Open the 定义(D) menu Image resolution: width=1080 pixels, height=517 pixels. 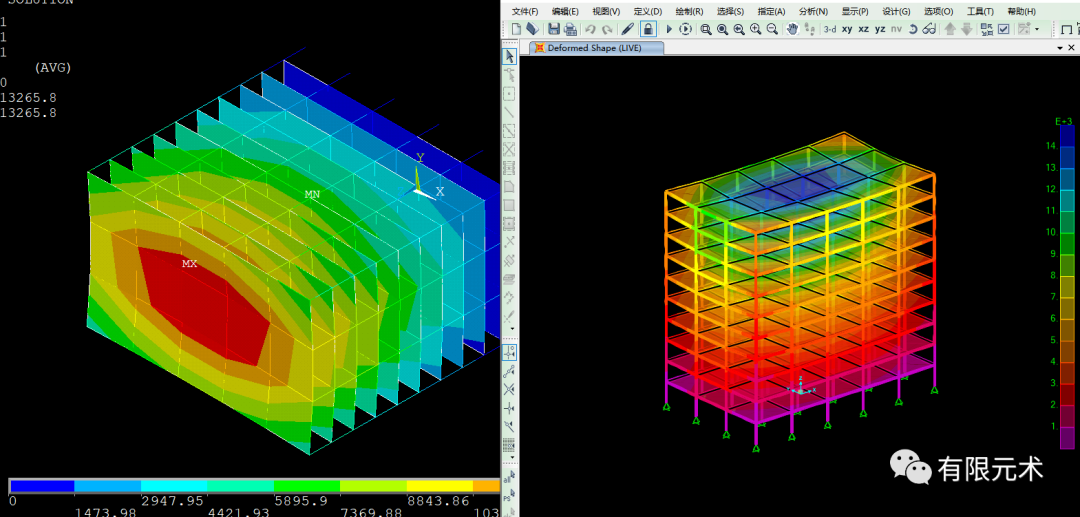(x=647, y=11)
